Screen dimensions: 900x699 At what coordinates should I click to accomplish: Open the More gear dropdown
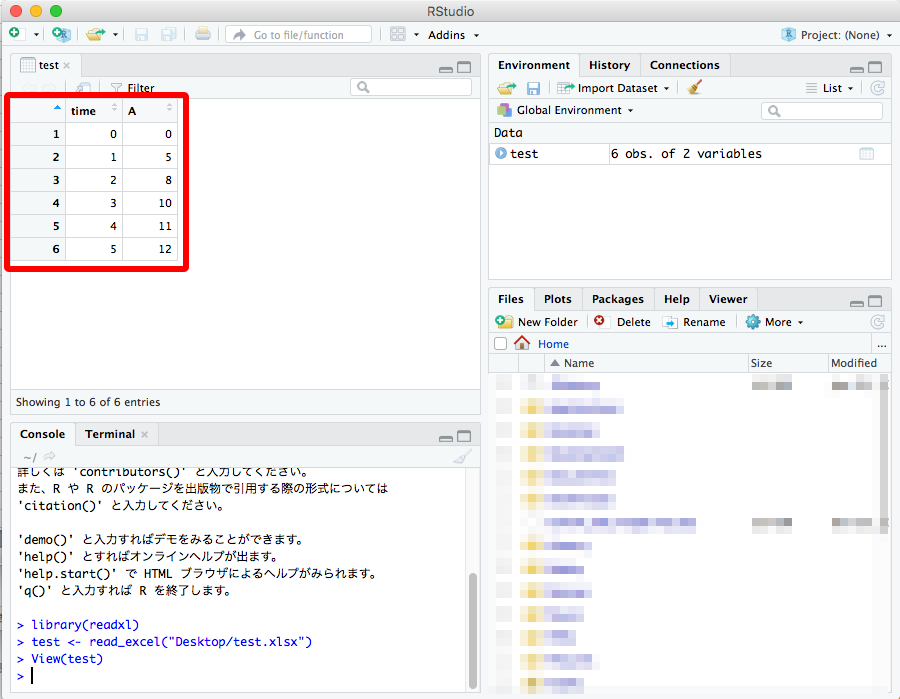(774, 322)
